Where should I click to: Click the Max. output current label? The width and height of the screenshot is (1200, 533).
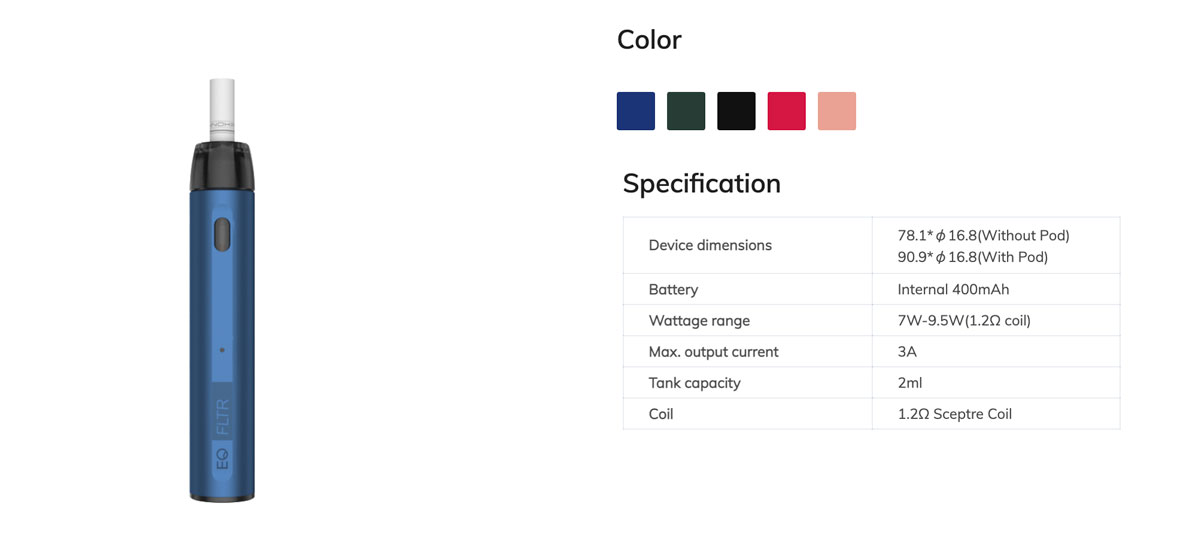[713, 352]
